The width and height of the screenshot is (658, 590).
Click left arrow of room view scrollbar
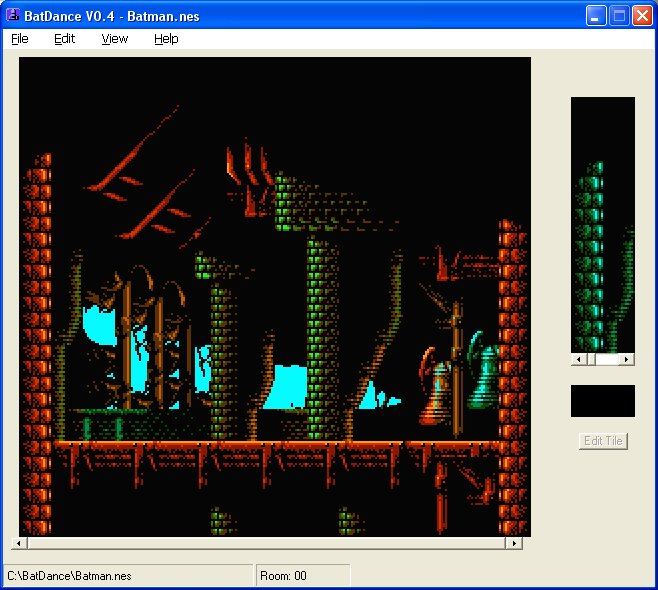click(18, 543)
